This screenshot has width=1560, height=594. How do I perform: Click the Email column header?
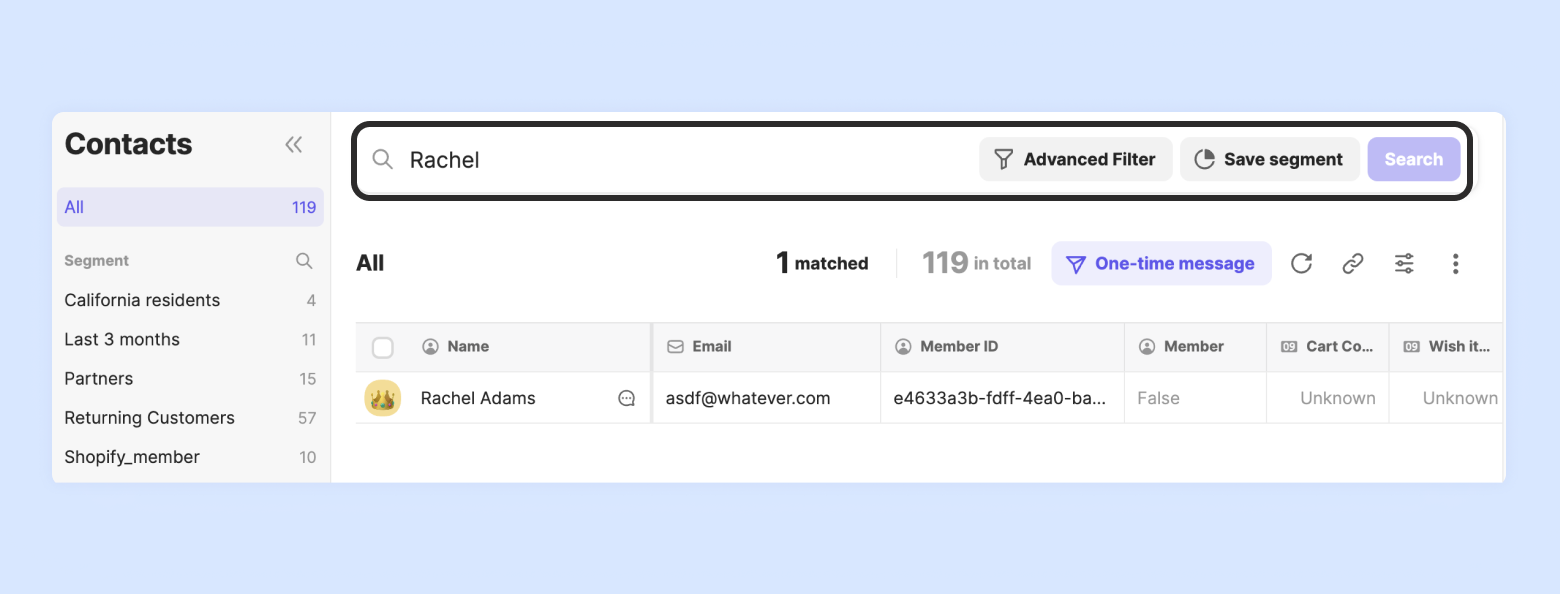pos(711,347)
